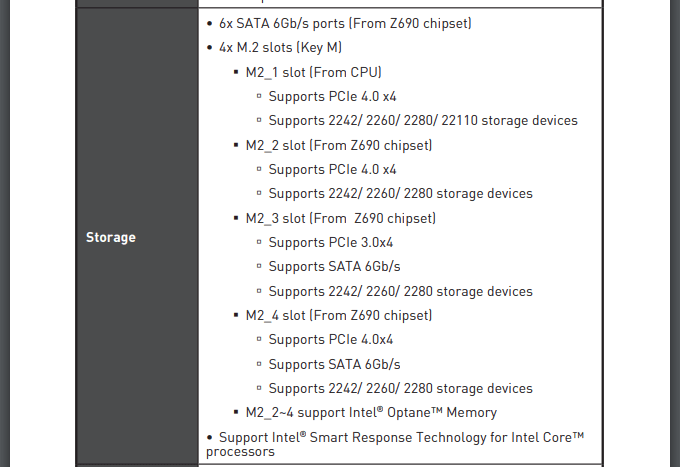Viewport: 680px width, 467px height.
Task: Select the 4x M.2 slots (Key M) text
Action: pos(281,47)
